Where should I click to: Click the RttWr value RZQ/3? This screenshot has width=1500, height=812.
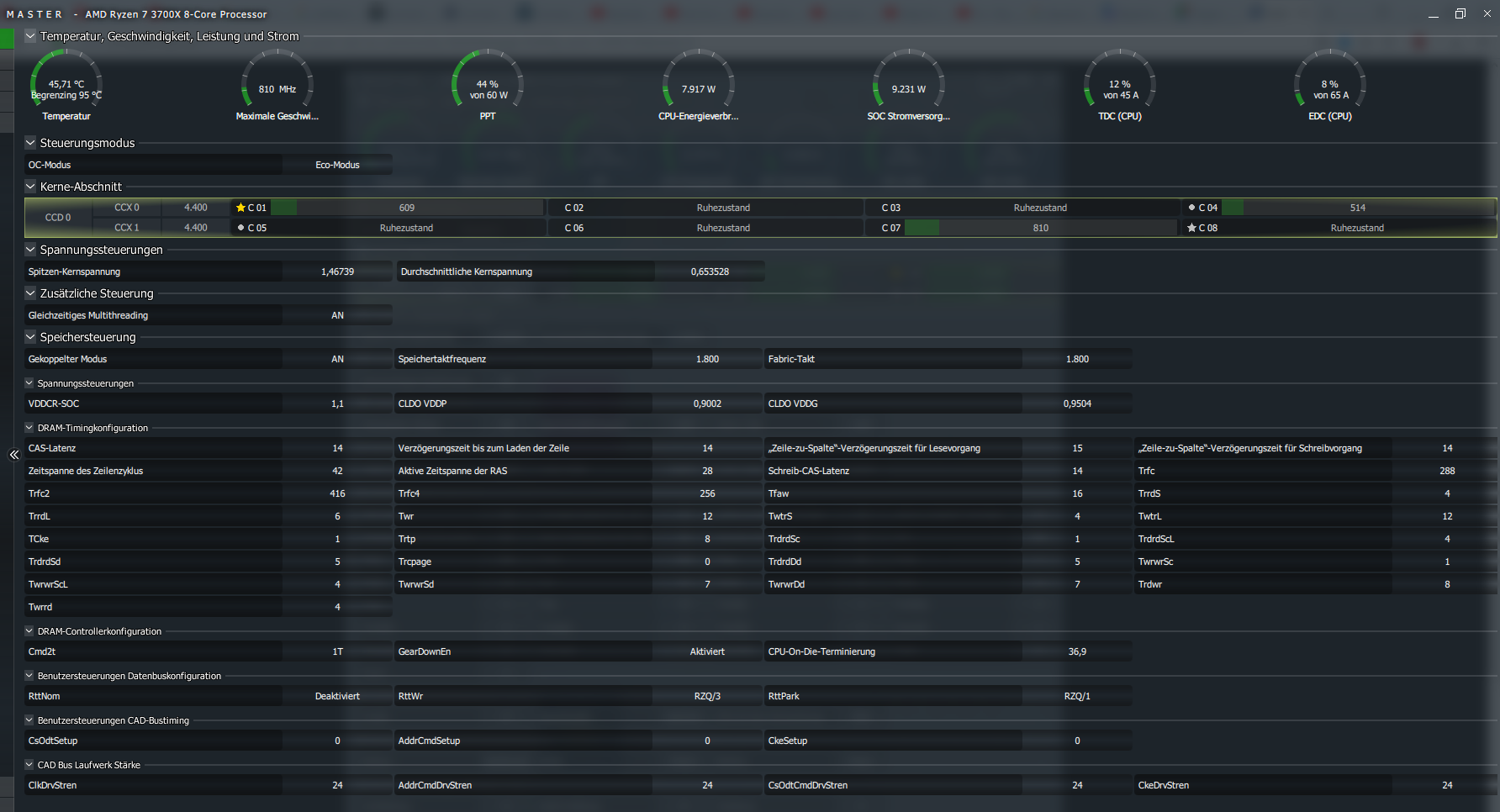pos(707,696)
